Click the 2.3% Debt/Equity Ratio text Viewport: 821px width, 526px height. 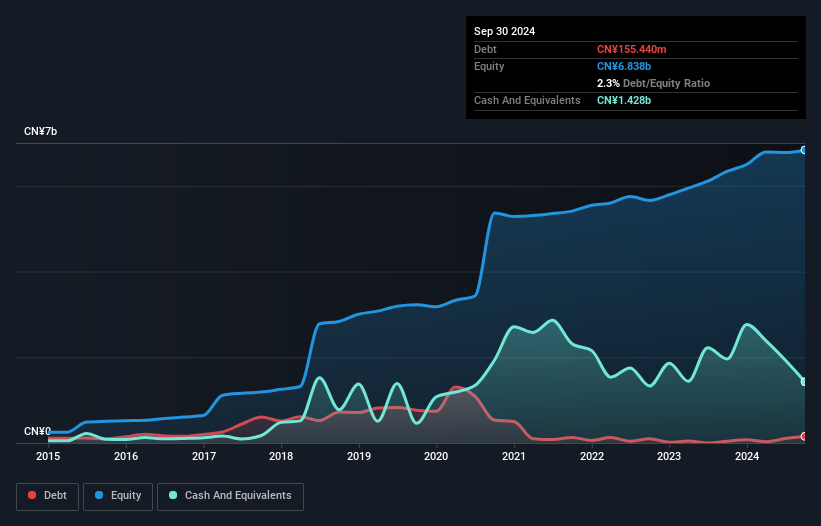point(653,83)
